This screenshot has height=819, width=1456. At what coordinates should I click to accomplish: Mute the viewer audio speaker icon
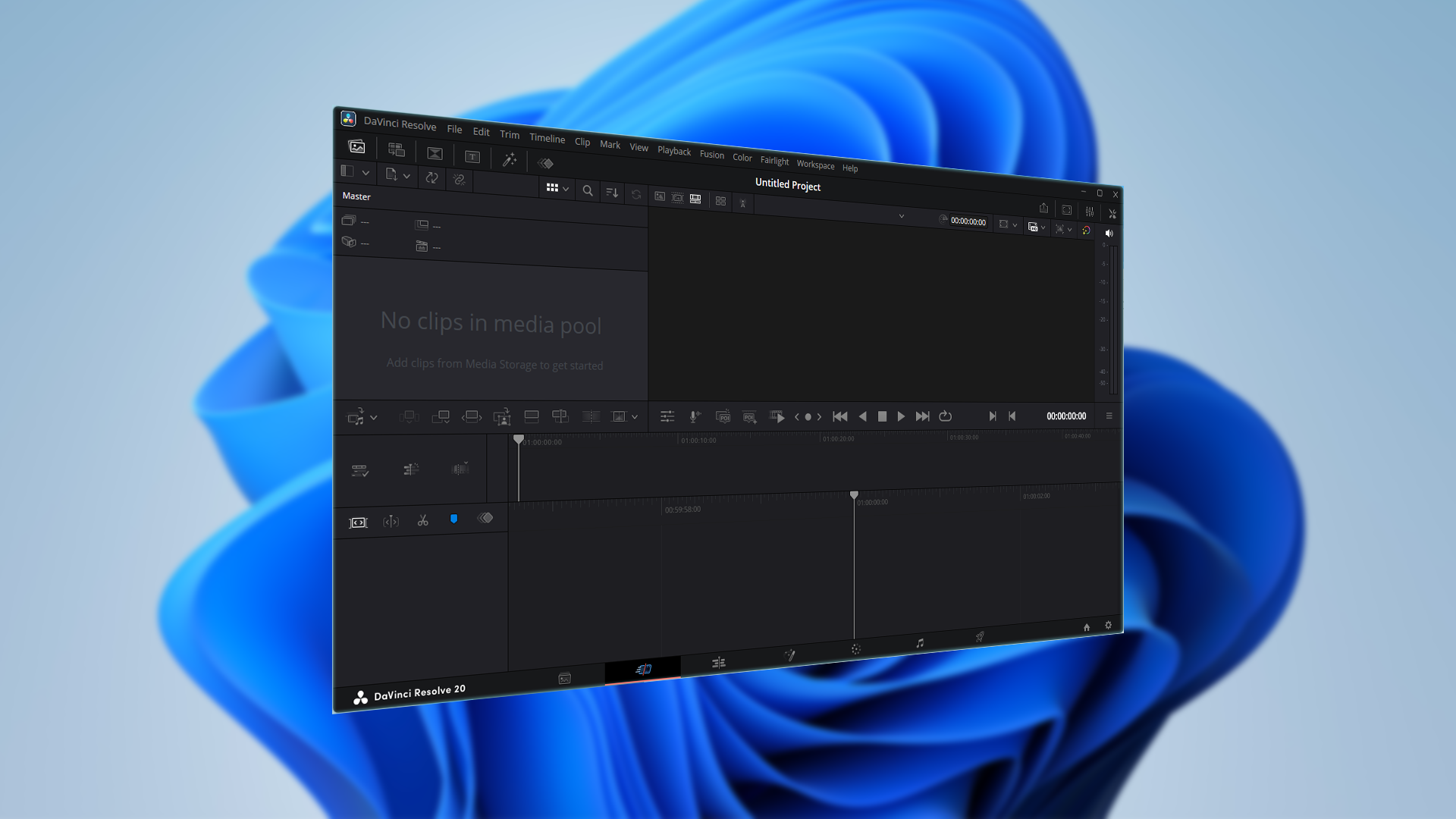(x=1109, y=233)
